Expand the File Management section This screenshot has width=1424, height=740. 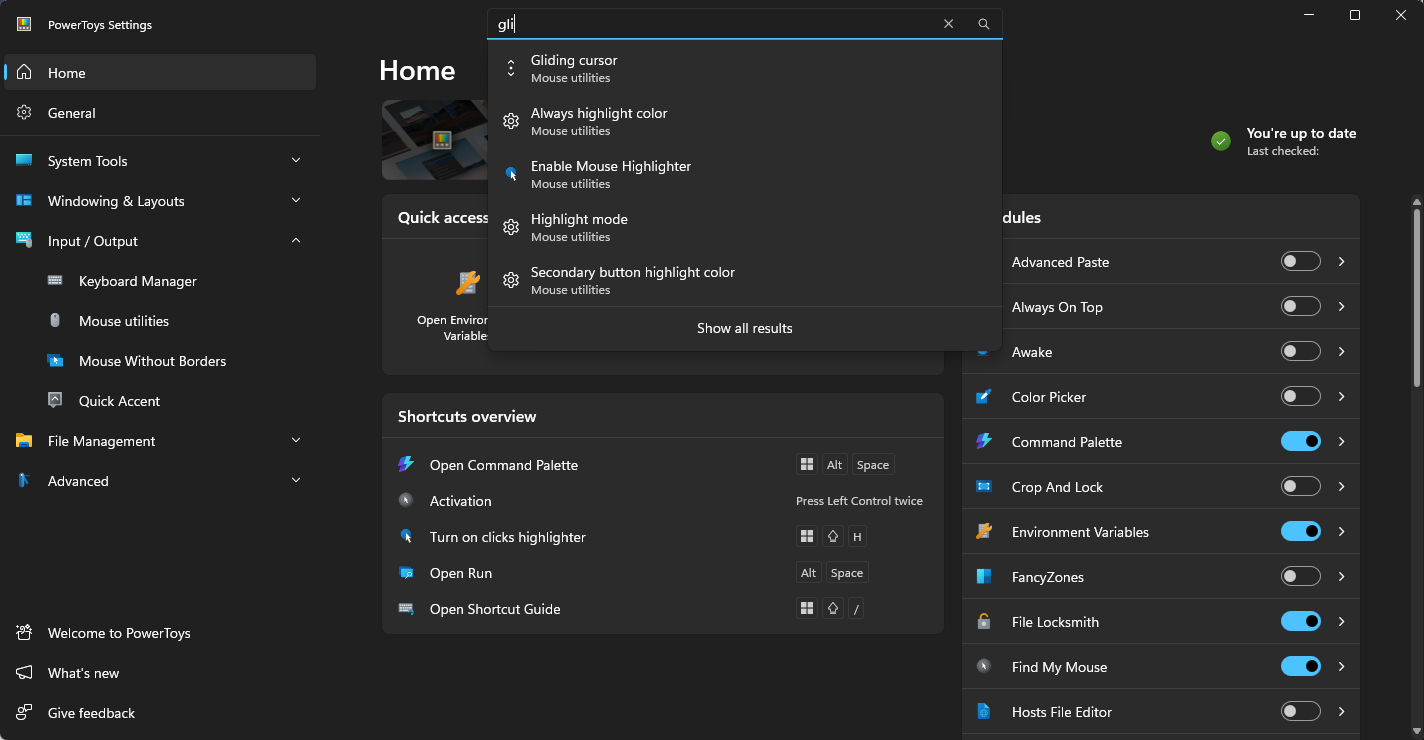(296, 441)
